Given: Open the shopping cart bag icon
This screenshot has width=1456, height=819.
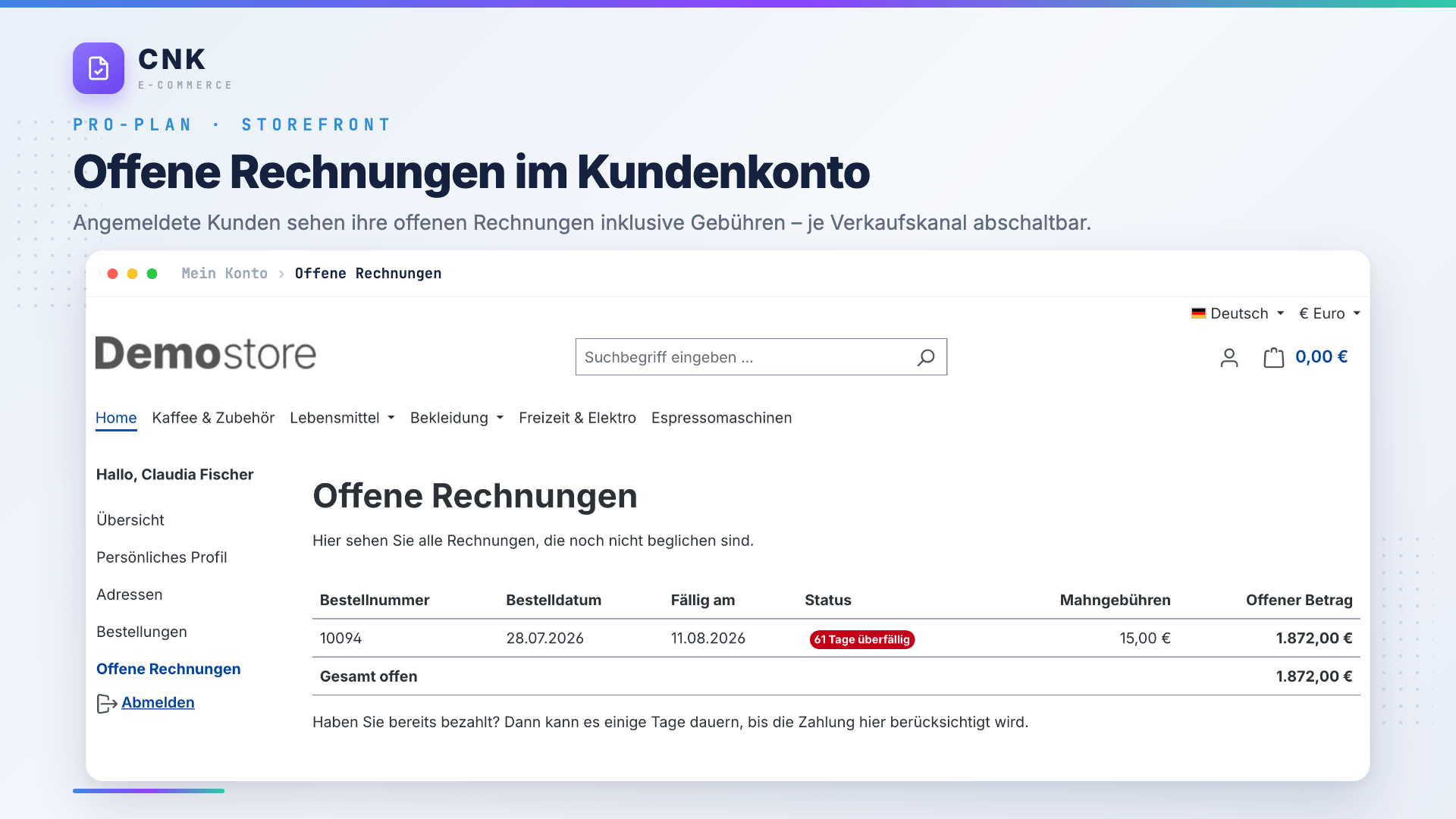Looking at the screenshot, I should coord(1273,357).
